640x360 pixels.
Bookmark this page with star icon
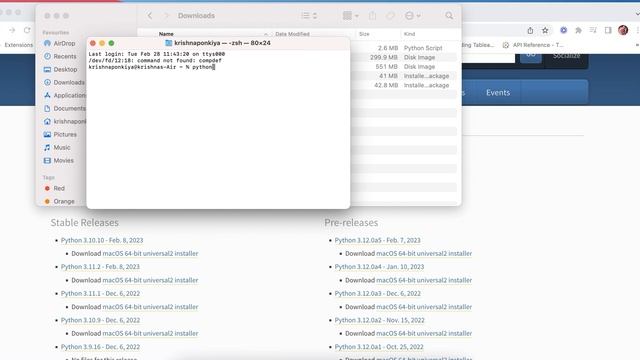click(x=545, y=30)
